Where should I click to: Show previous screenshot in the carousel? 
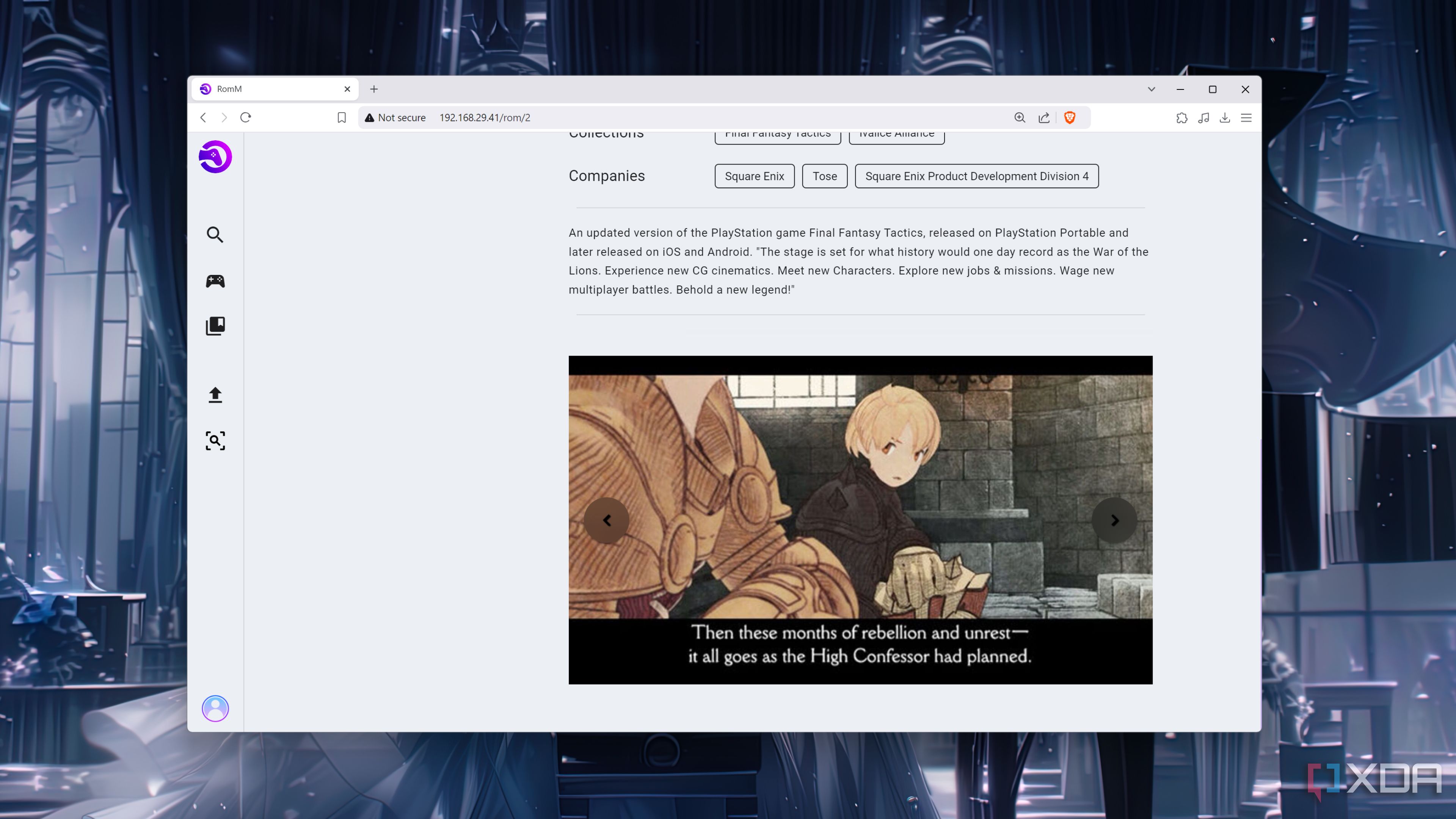tap(607, 521)
